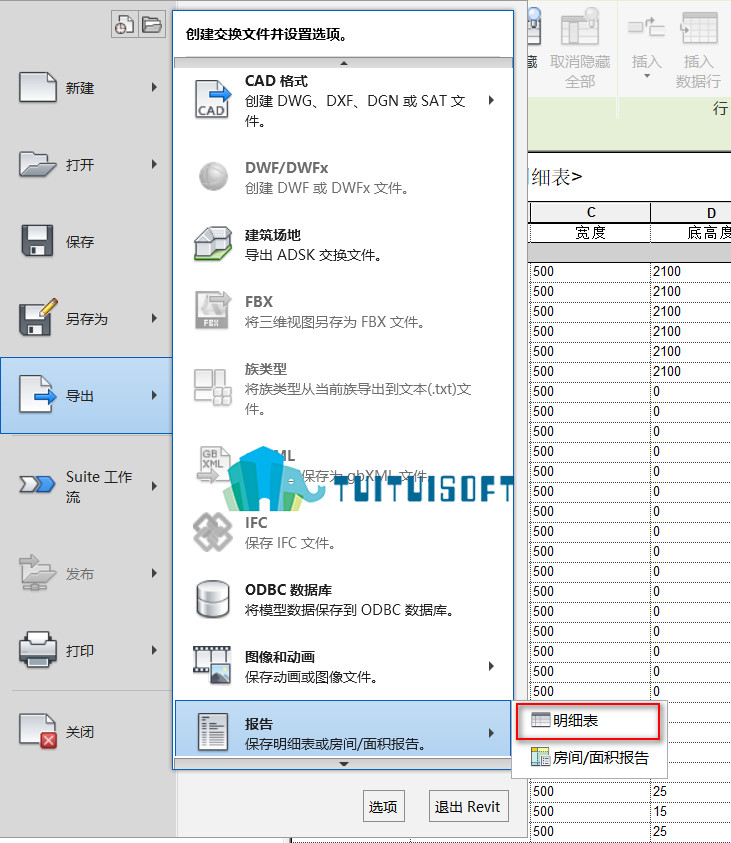Click the ODBC database cylinder icon

click(213, 599)
